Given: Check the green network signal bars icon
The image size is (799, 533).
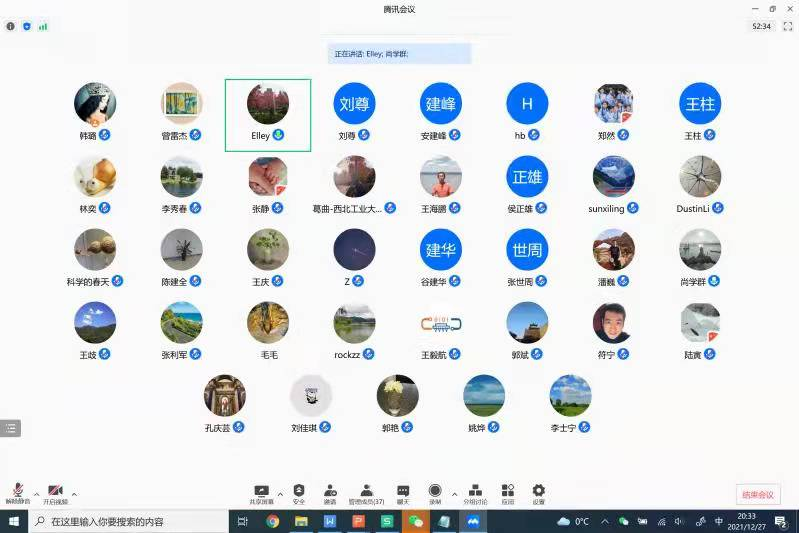Looking at the screenshot, I should point(43,26).
